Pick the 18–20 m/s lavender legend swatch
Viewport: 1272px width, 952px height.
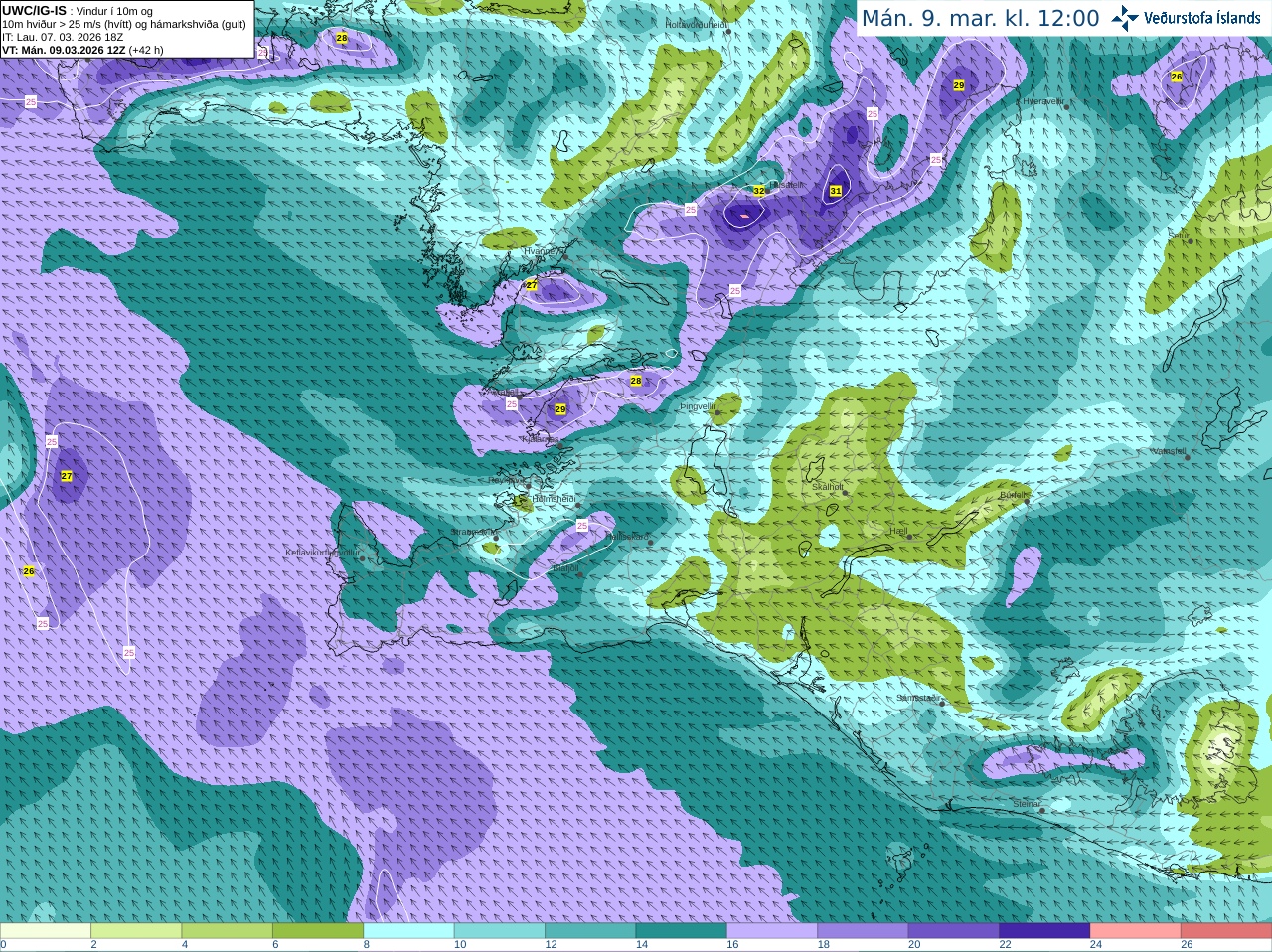point(863,931)
